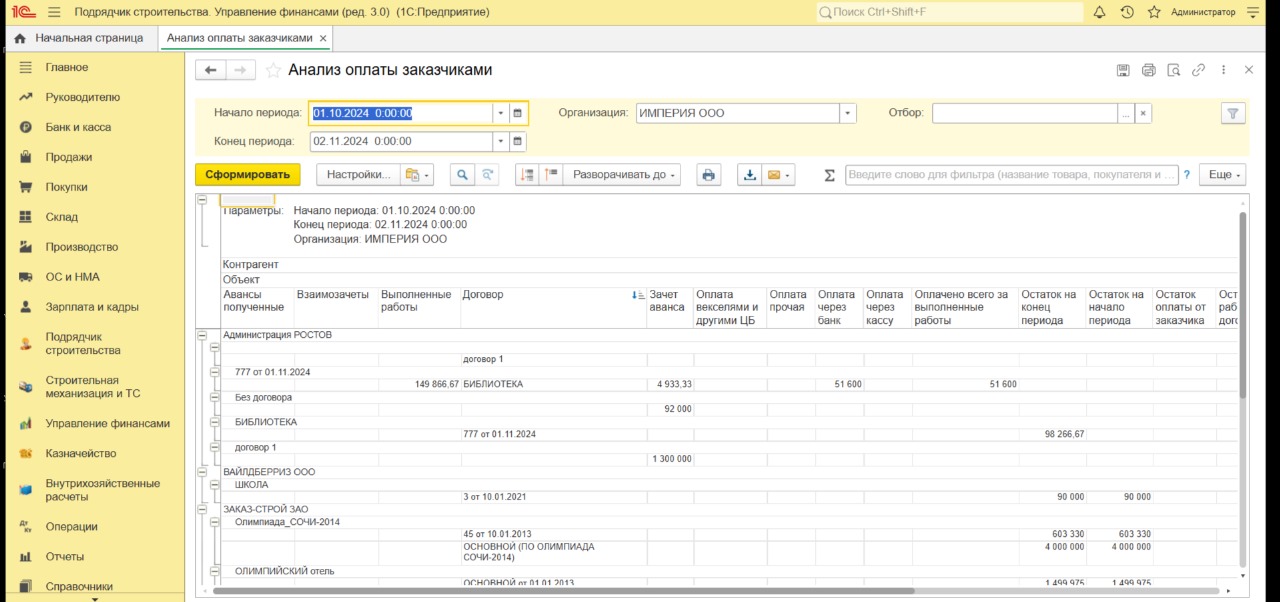Toggle the favorites star beside the report title
Image resolution: width=1280 pixels, height=602 pixels.
[x=273, y=70]
